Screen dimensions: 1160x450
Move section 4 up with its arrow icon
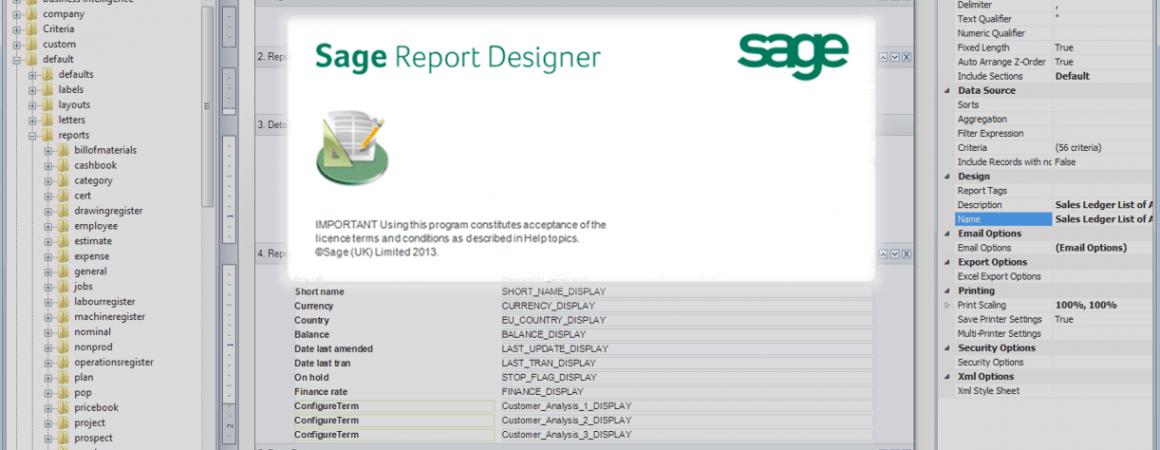click(883, 254)
